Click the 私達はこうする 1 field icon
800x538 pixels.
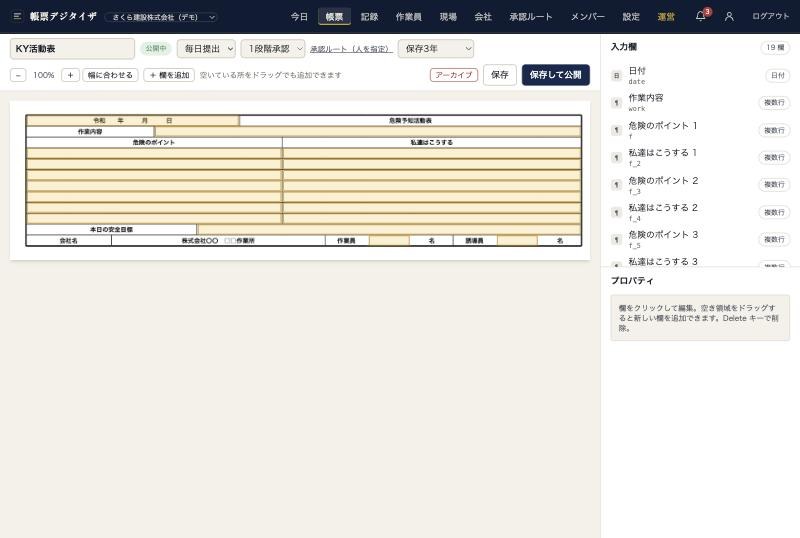[616, 158]
